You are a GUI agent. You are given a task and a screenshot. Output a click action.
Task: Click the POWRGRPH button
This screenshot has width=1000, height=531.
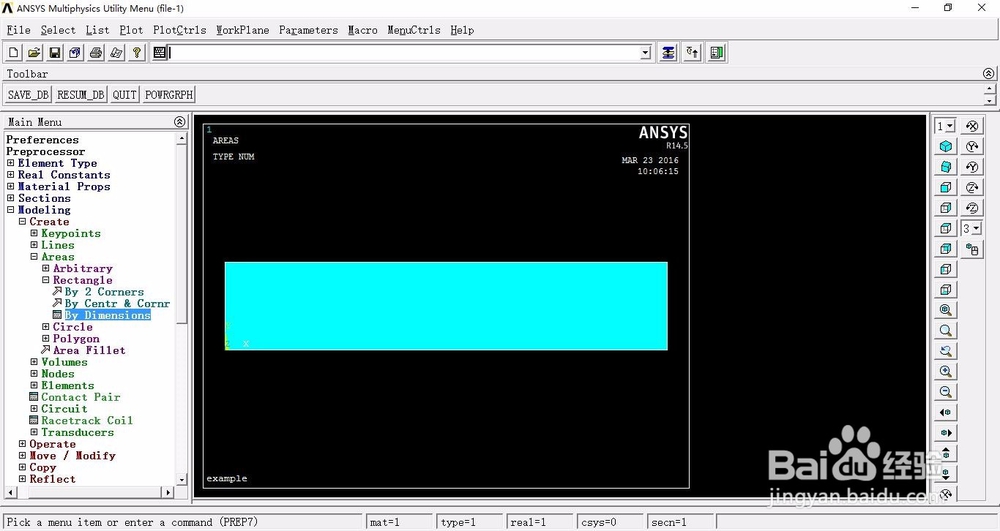pos(168,95)
